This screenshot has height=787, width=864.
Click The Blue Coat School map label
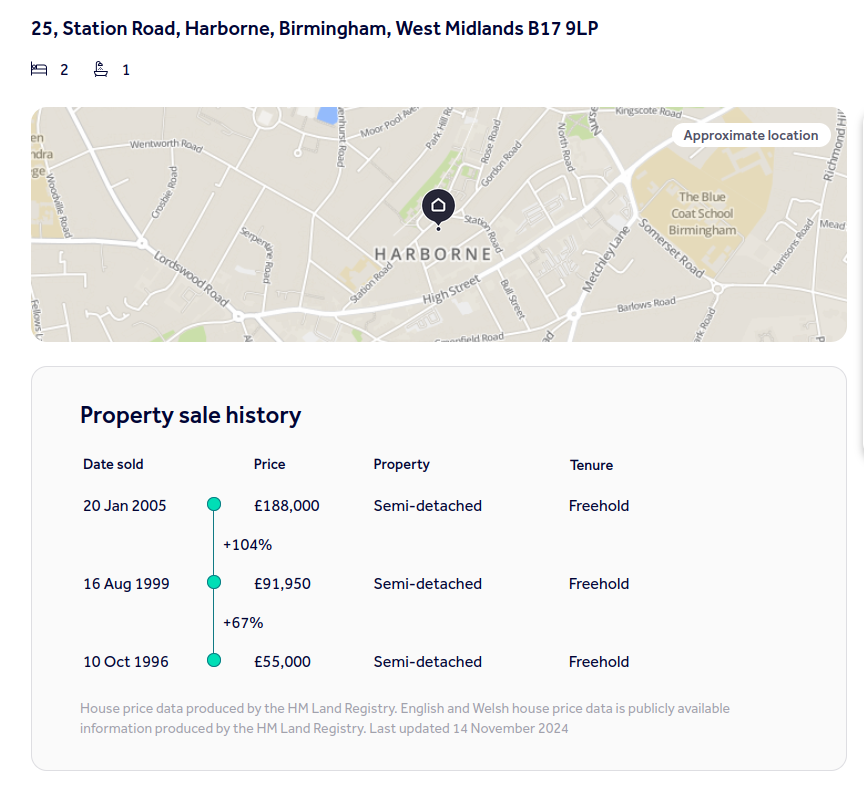[701, 213]
